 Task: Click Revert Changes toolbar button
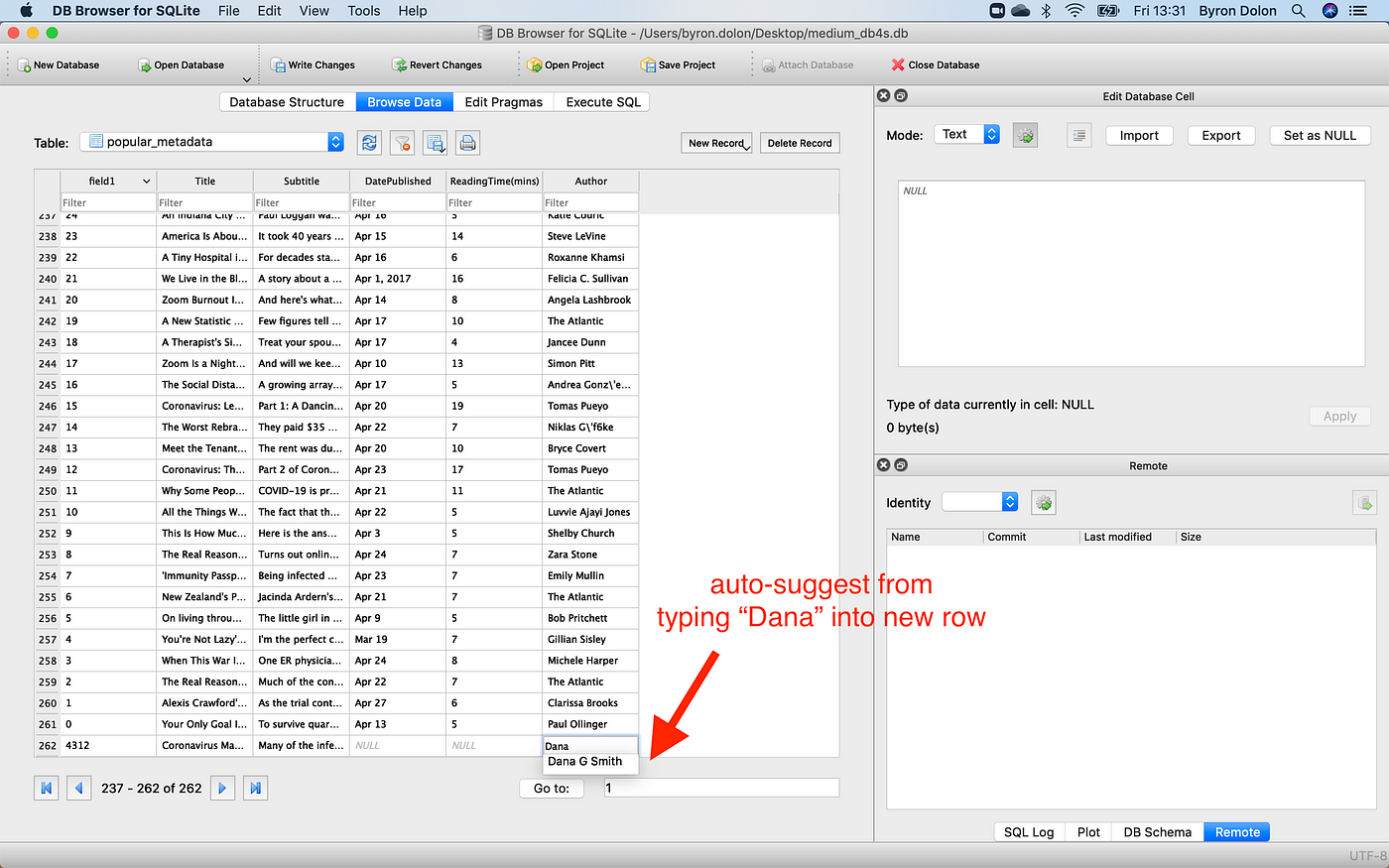pyautogui.click(x=438, y=65)
